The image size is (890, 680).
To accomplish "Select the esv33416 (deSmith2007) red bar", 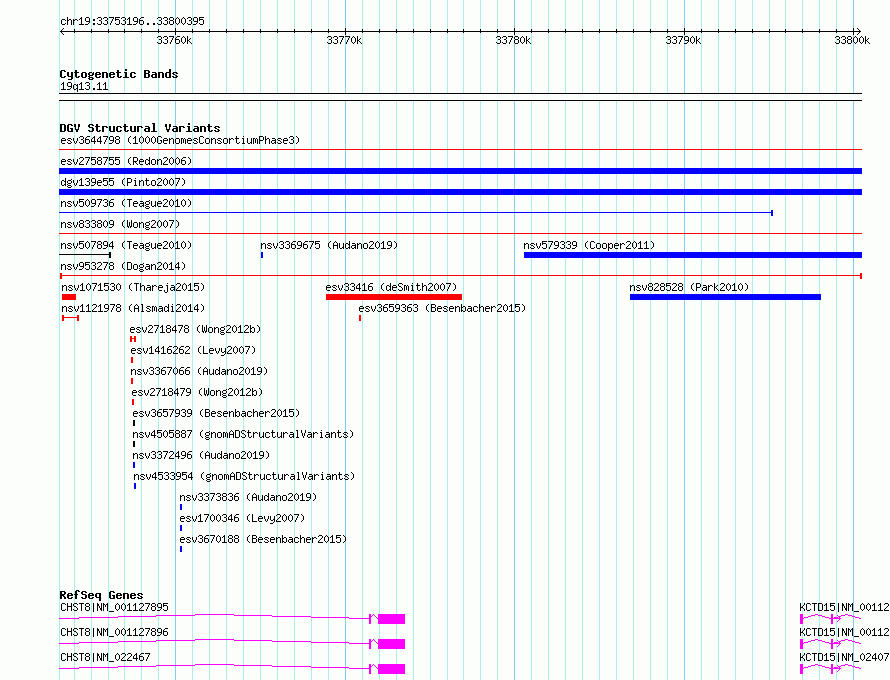I will [393, 297].
